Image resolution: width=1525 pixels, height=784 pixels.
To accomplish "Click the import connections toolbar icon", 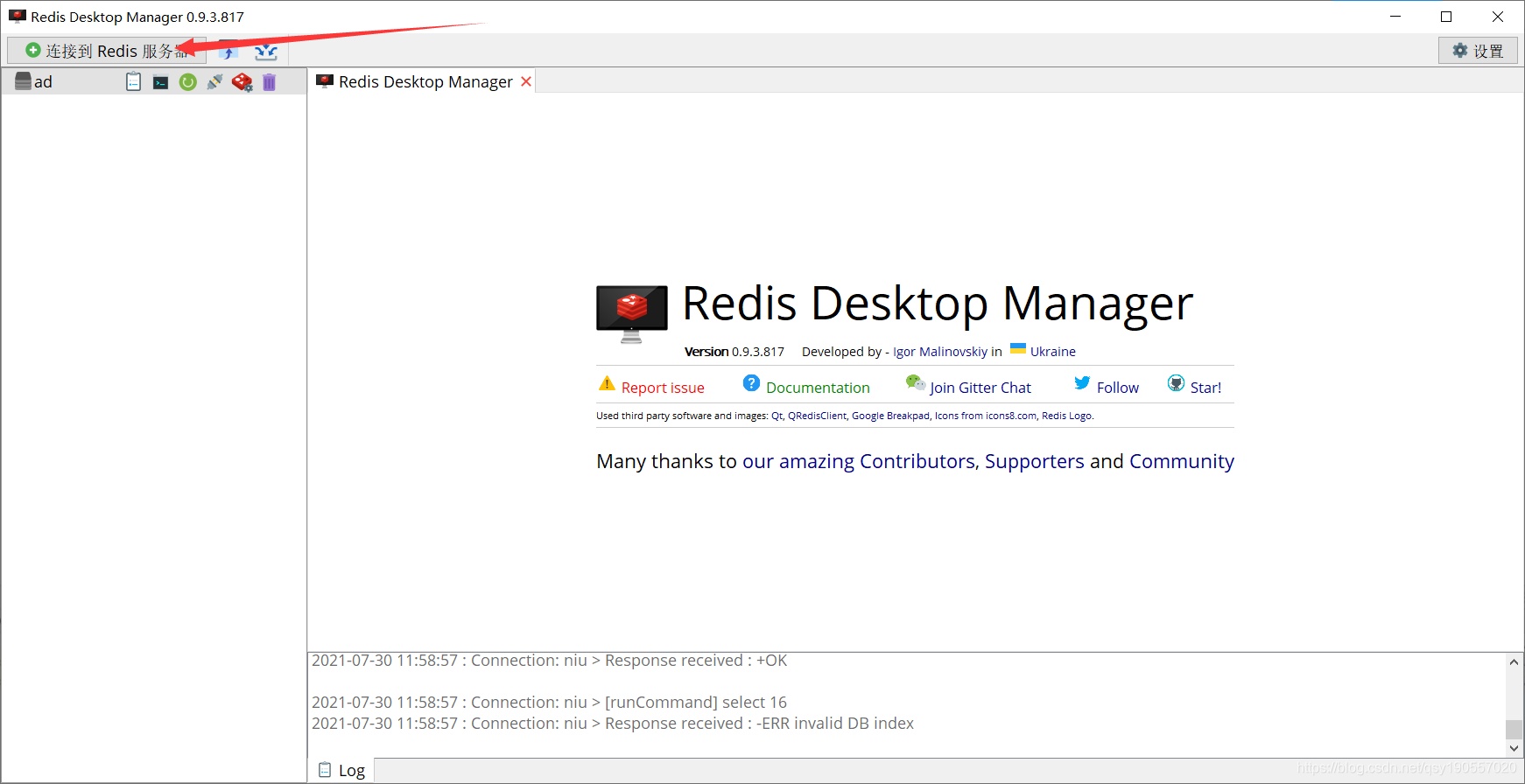I will tap(228, 52).
